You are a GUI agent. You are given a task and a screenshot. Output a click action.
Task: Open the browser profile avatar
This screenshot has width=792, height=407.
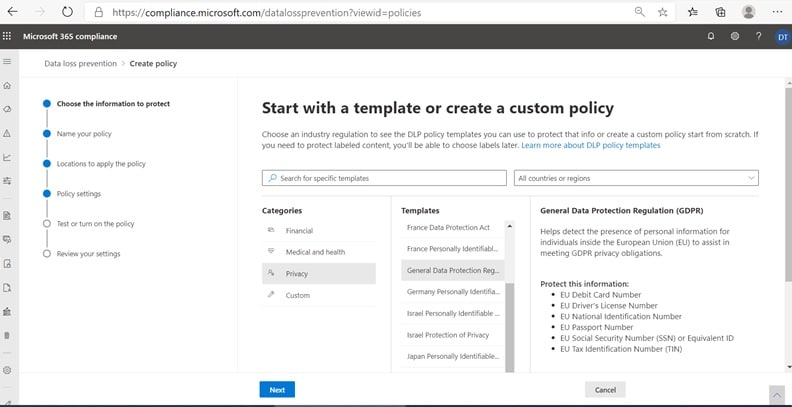coord(749,12)
